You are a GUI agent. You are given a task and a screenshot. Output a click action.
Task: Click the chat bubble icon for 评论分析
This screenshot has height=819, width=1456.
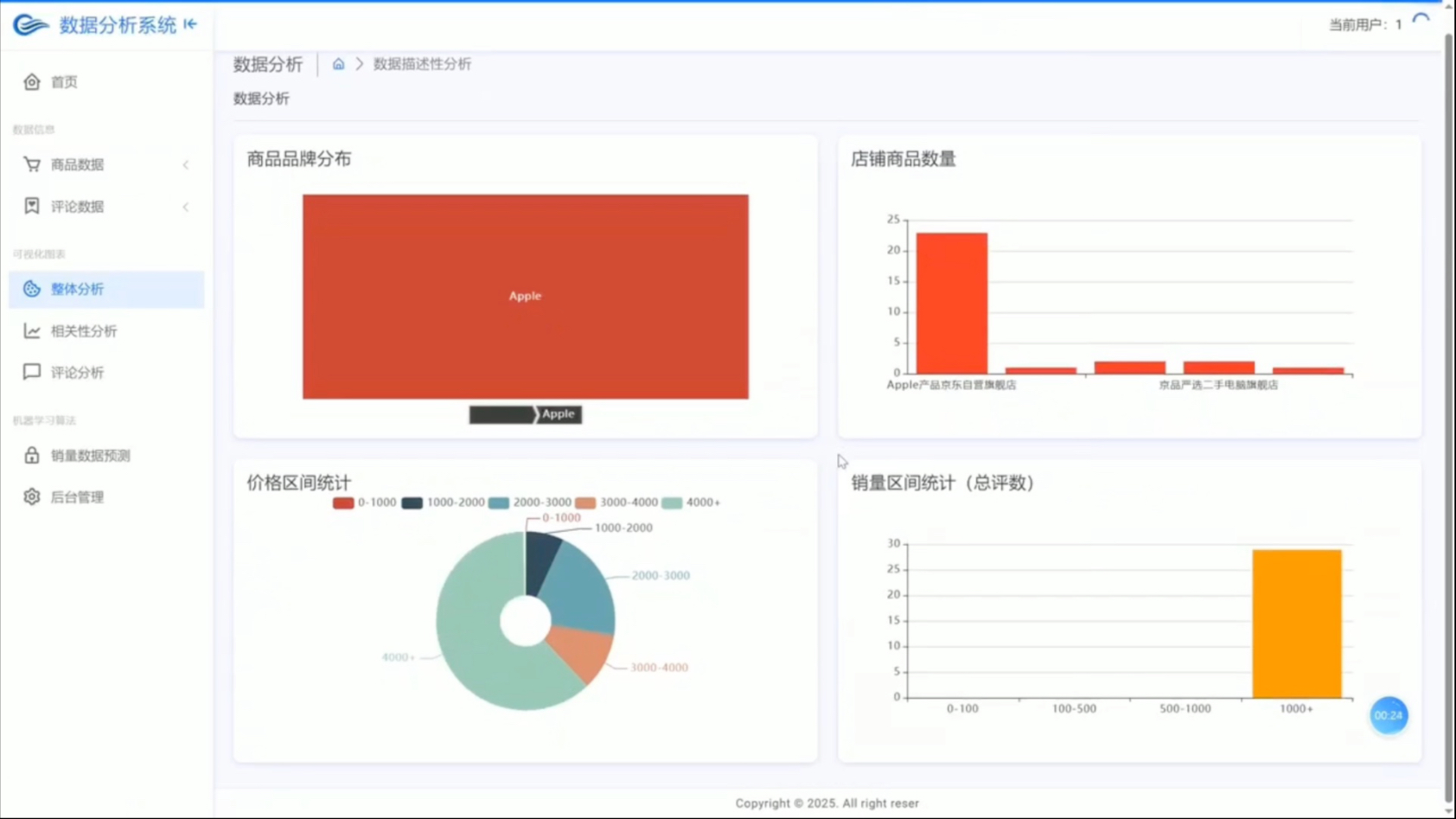point(32,372)
